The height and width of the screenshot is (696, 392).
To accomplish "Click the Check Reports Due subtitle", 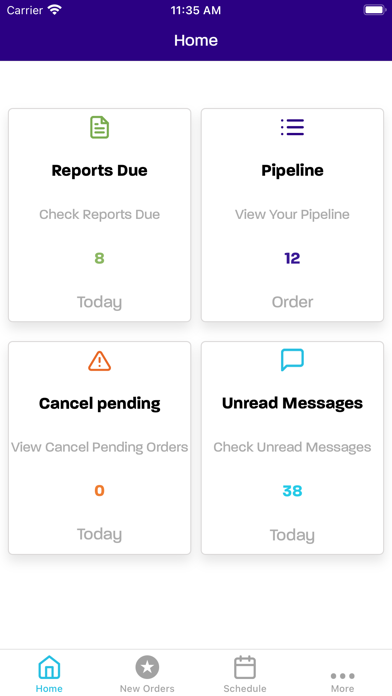I will [x=99, y=214].
